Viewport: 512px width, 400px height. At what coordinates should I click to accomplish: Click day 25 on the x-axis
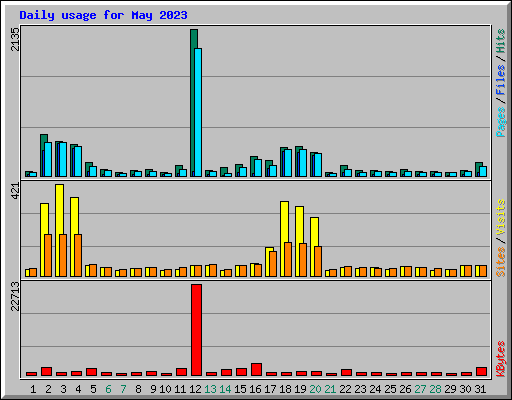pos(390,389)
